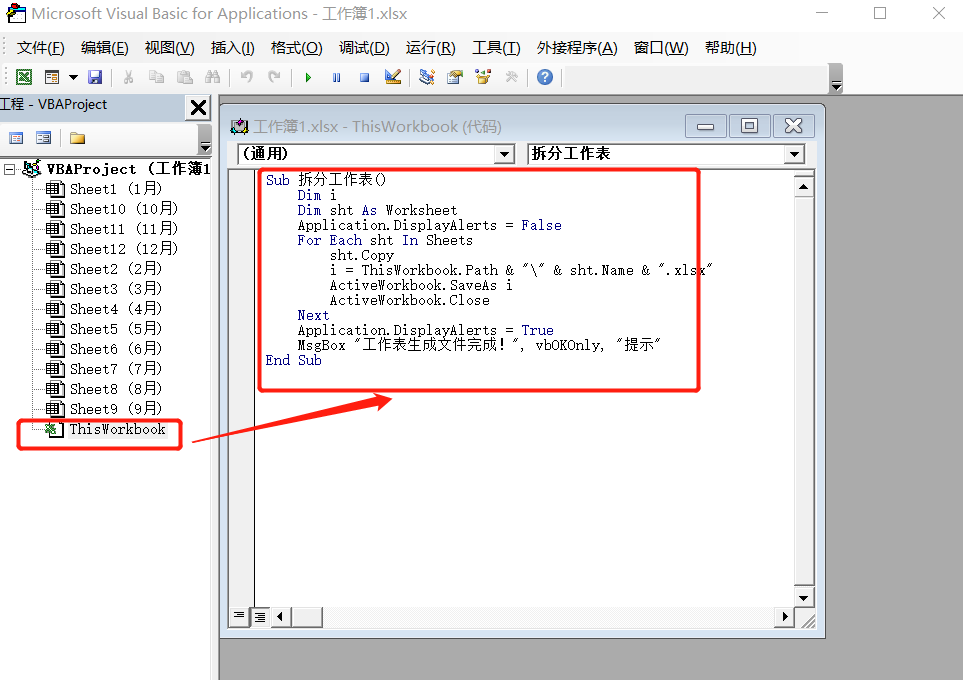Open the 工具(T) menu

coord(496,48)
